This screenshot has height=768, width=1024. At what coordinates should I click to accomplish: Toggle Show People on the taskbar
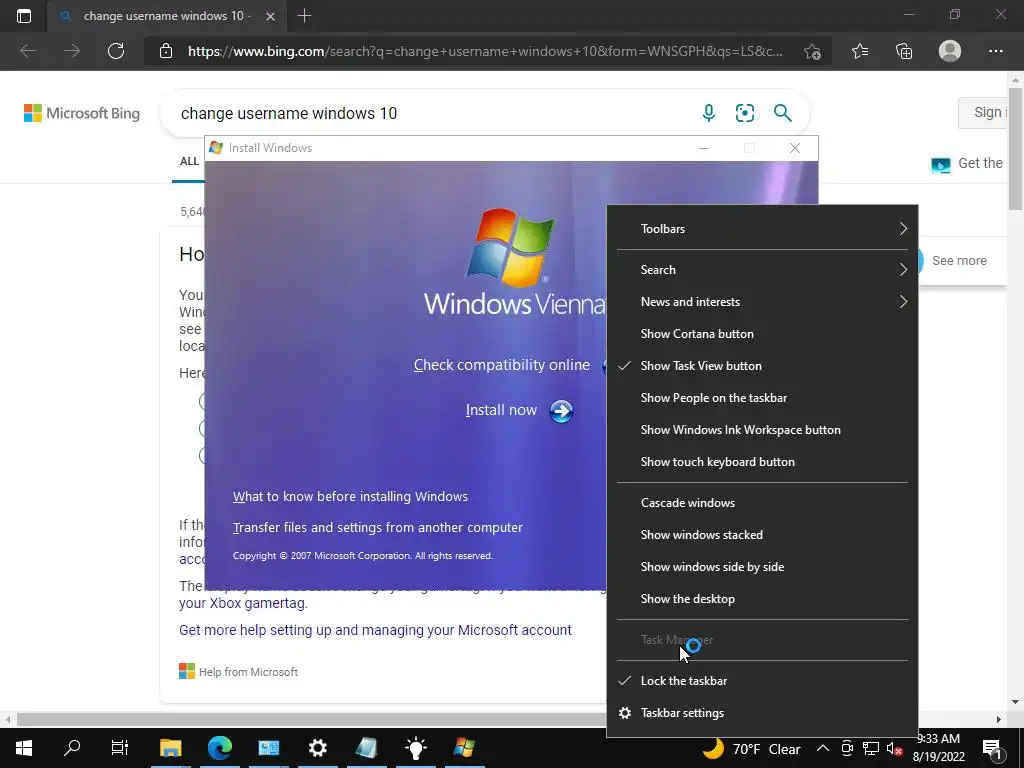pos(762,398)
